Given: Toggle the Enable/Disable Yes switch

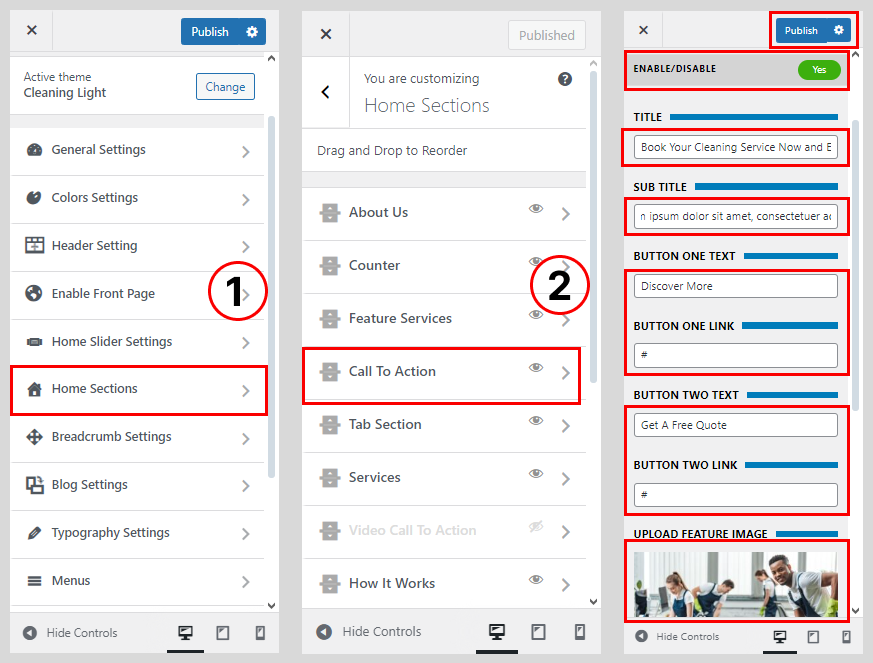Looking at the screenshot, I should pos(818,70).
